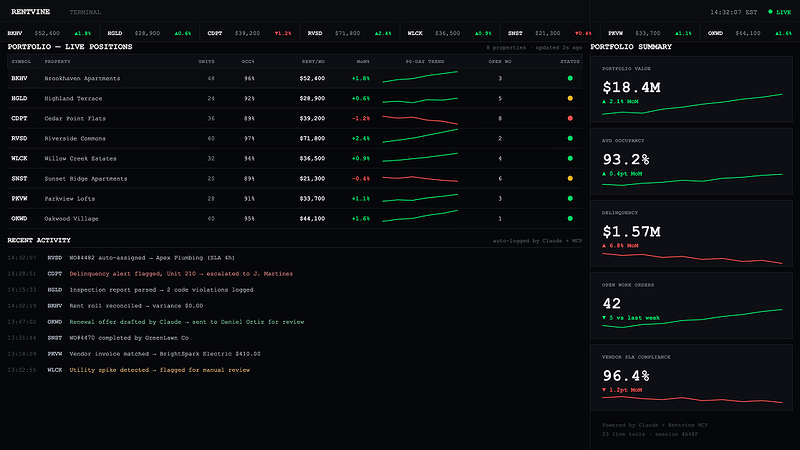Click the status dot for Parkview Lofts
This screenshot has height=450, width=800.
[570, 198]
